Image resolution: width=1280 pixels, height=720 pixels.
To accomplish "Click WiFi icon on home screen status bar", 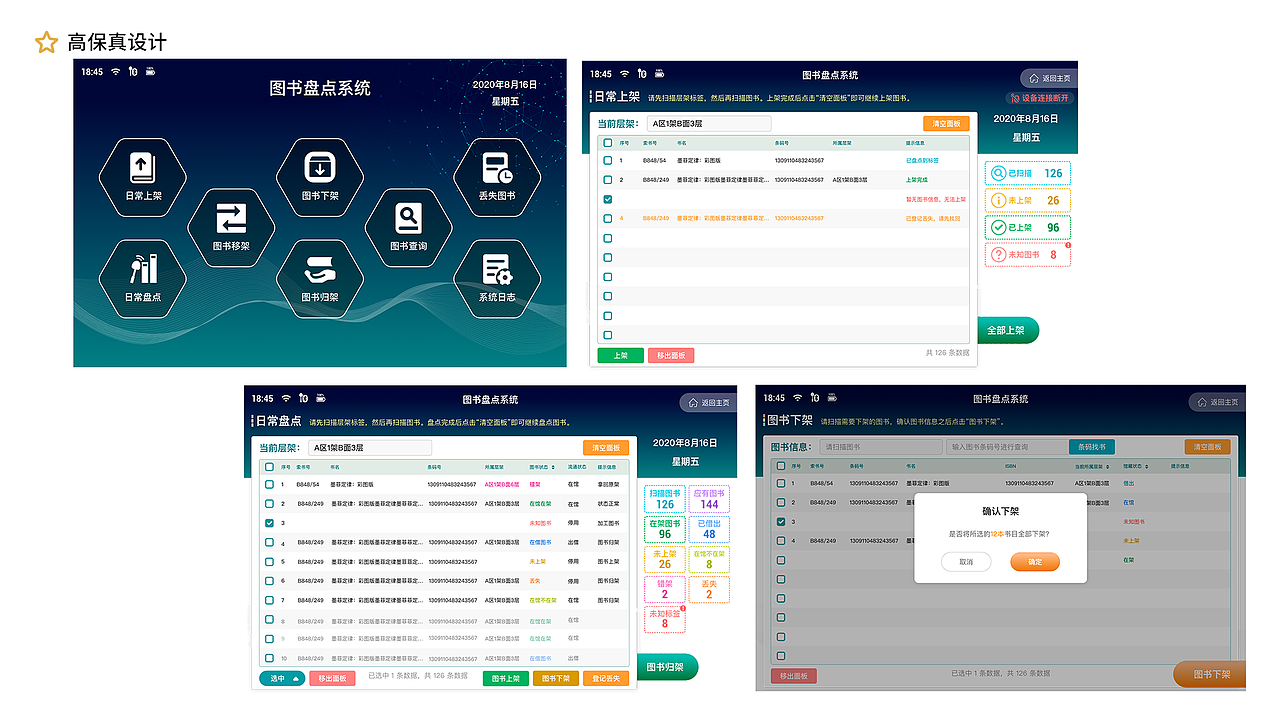I will pos(115,72).
